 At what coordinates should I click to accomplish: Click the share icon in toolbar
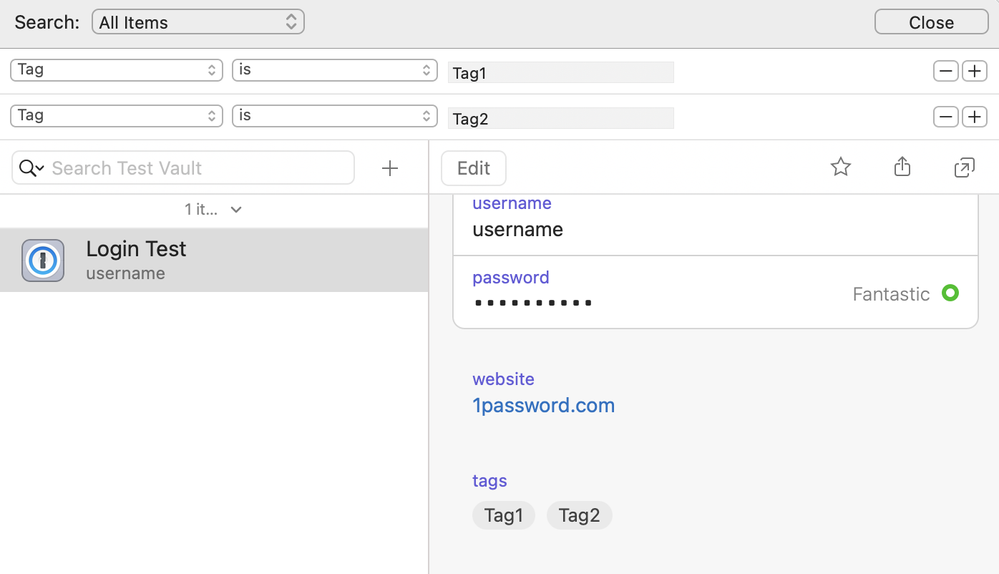[902, 167]
